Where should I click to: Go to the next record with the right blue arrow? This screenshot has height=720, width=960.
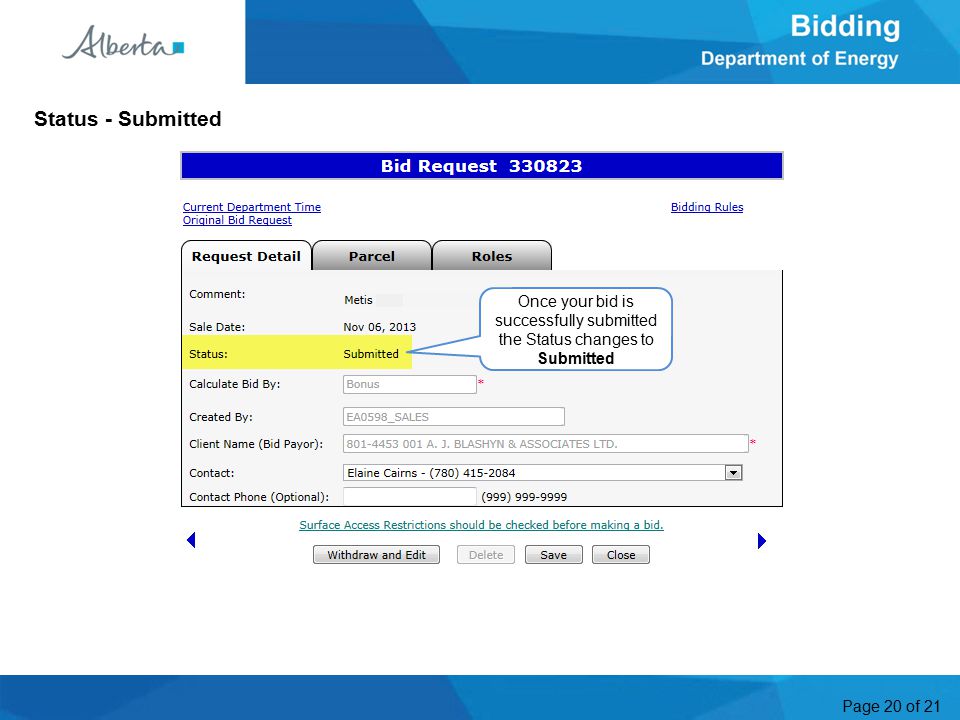[x=762, y=541]
